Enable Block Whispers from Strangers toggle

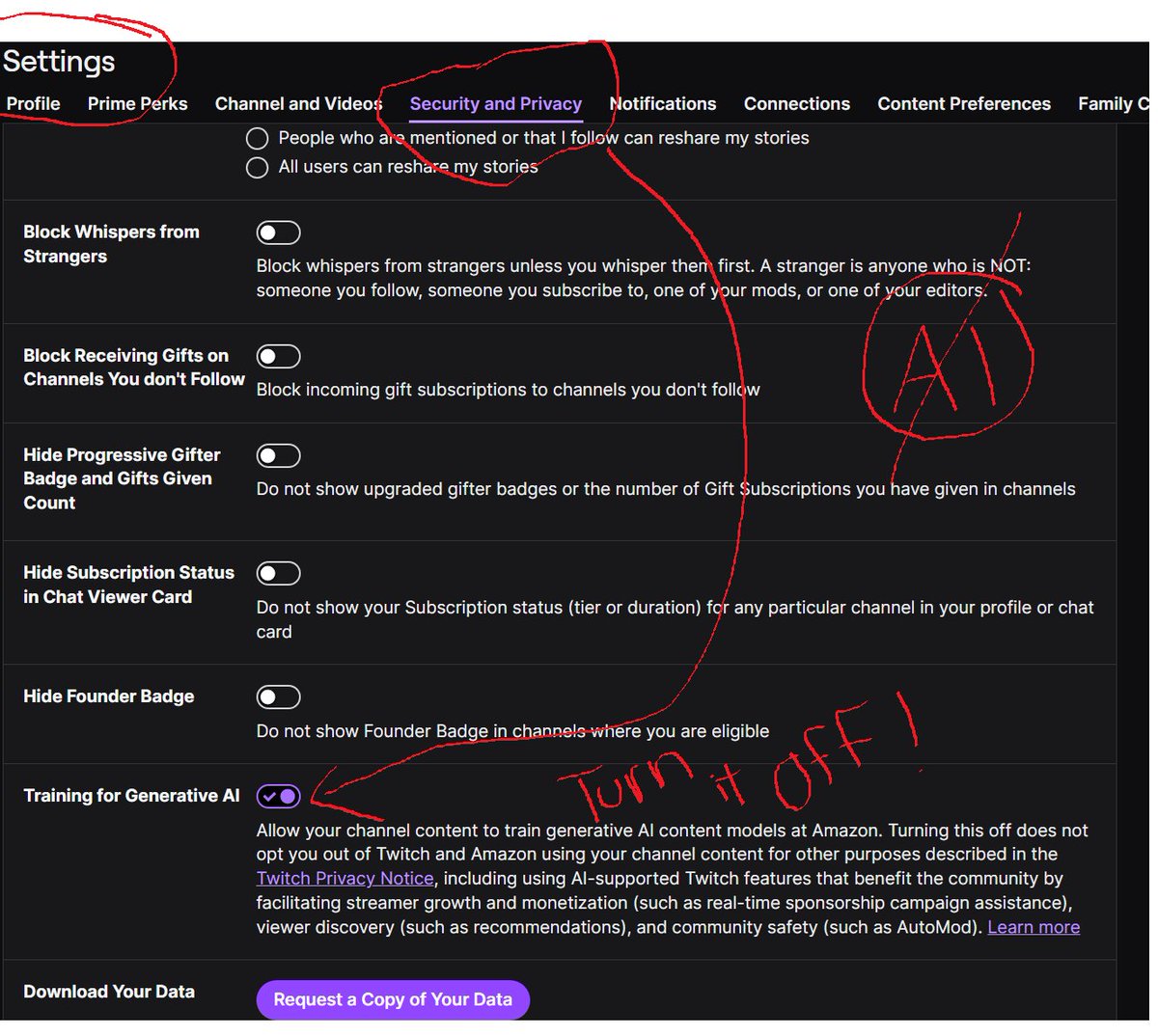point(278,232)
